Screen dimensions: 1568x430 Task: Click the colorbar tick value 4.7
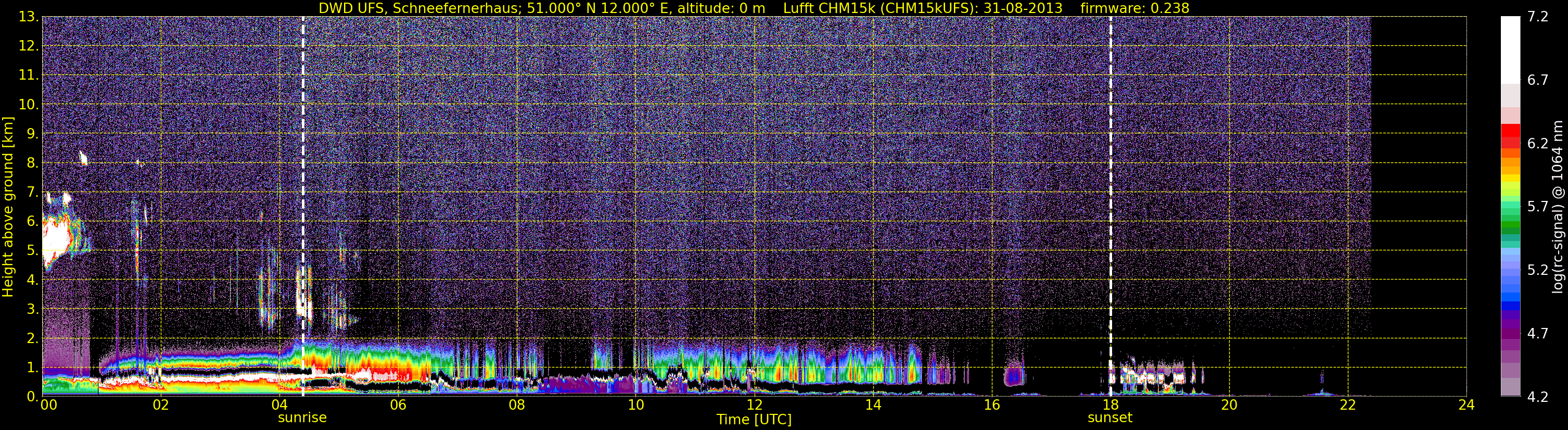click(1538, 334)
